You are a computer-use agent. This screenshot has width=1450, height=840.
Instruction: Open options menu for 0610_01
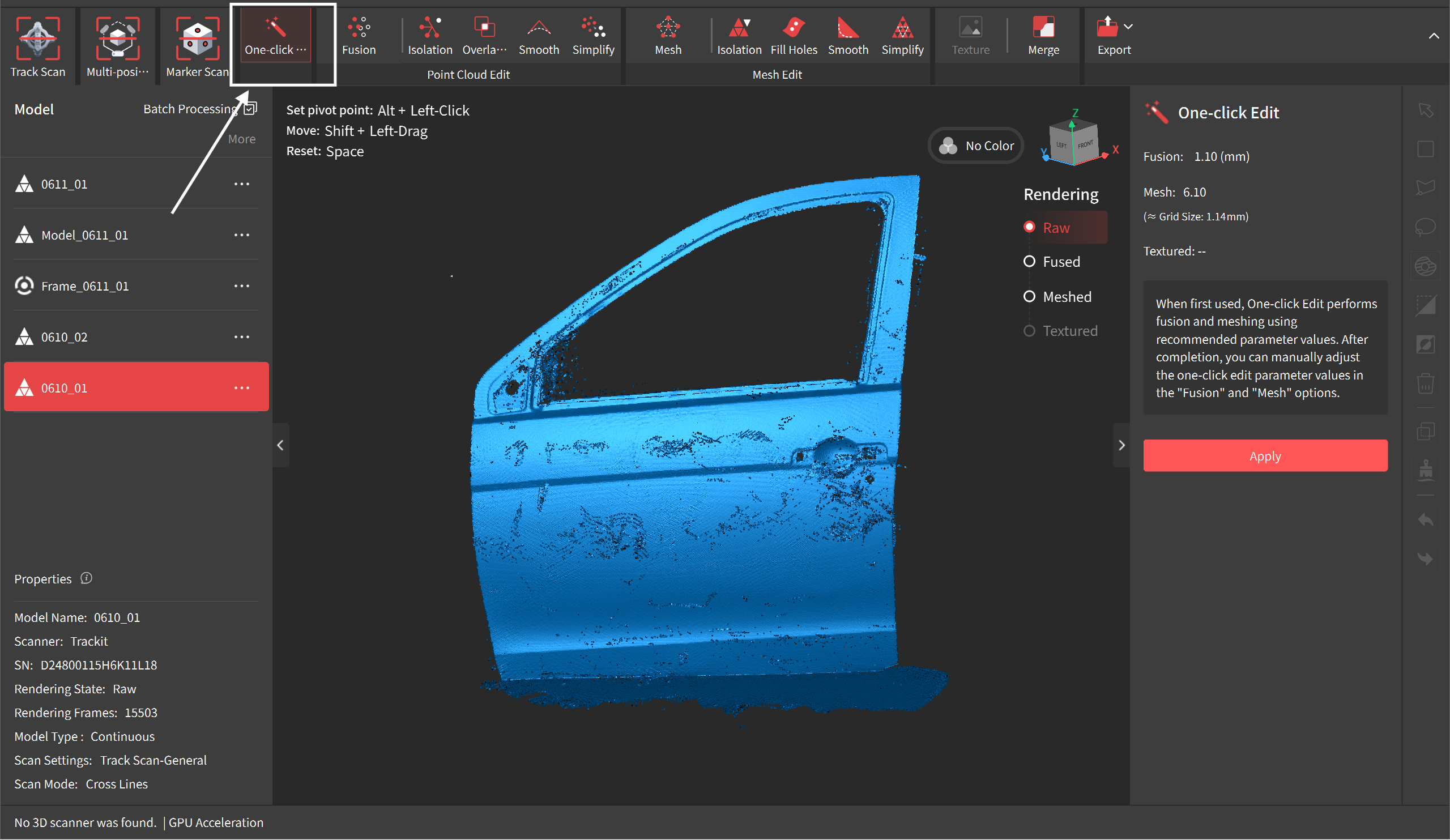click(242, 388)
